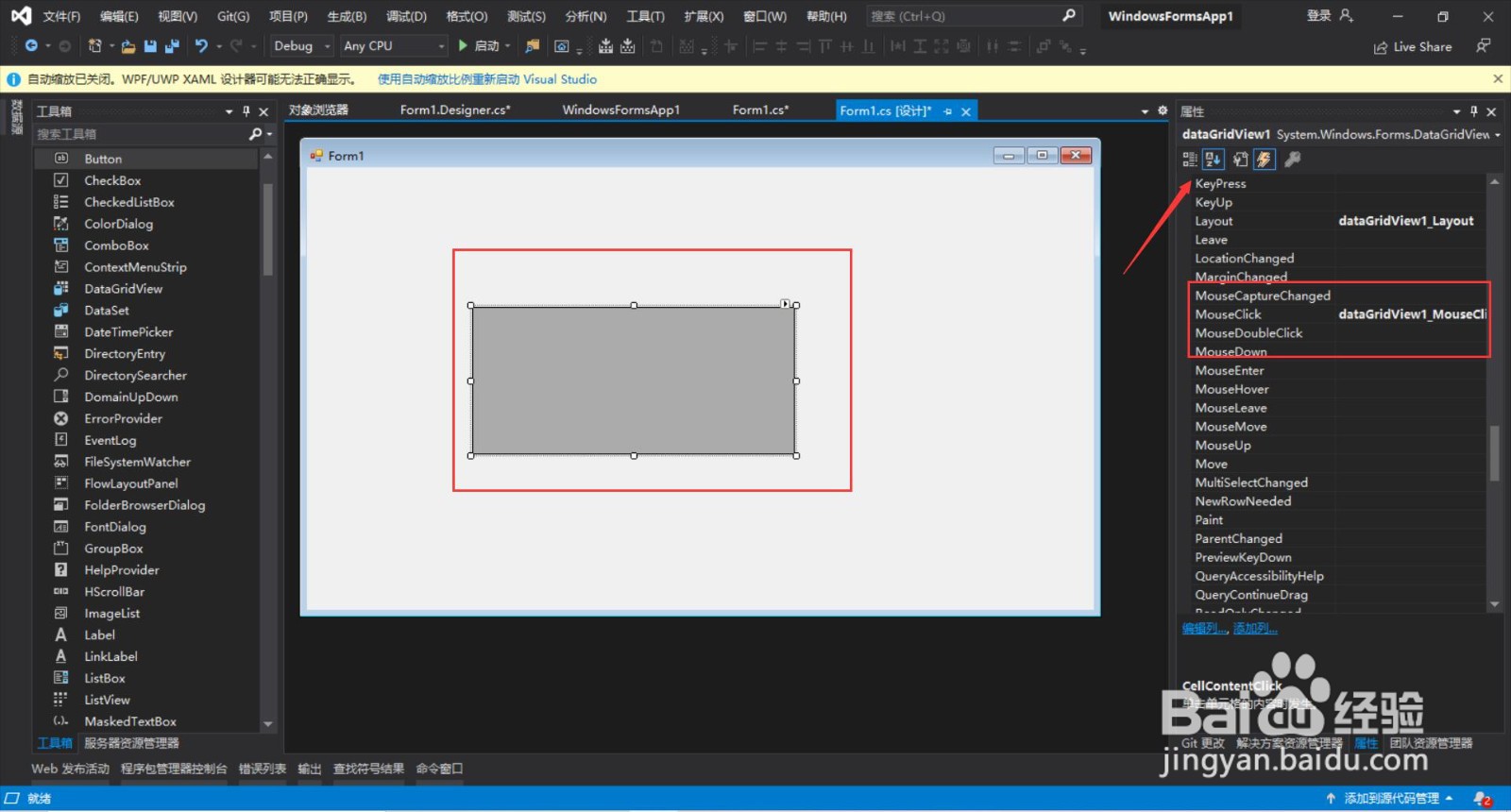
Task: Click the 添加列 link in Properties
Action: tap(1255, 628)
